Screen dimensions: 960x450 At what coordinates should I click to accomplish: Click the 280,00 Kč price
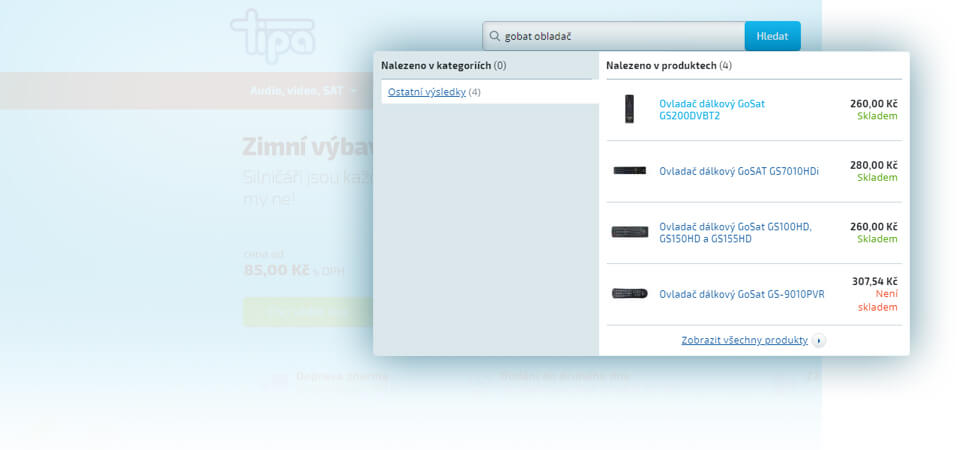874,165
